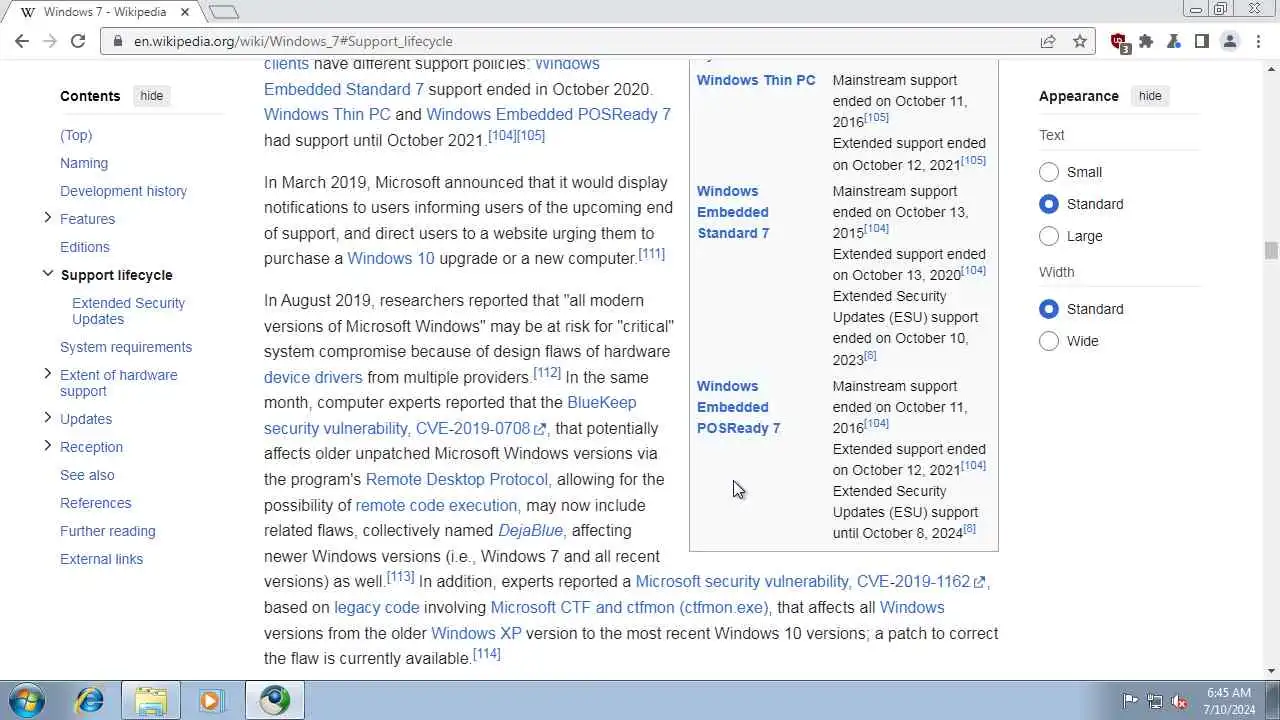Open the uBlock Origin extension icon
Screen dimensions: 1280x720
1120,42
